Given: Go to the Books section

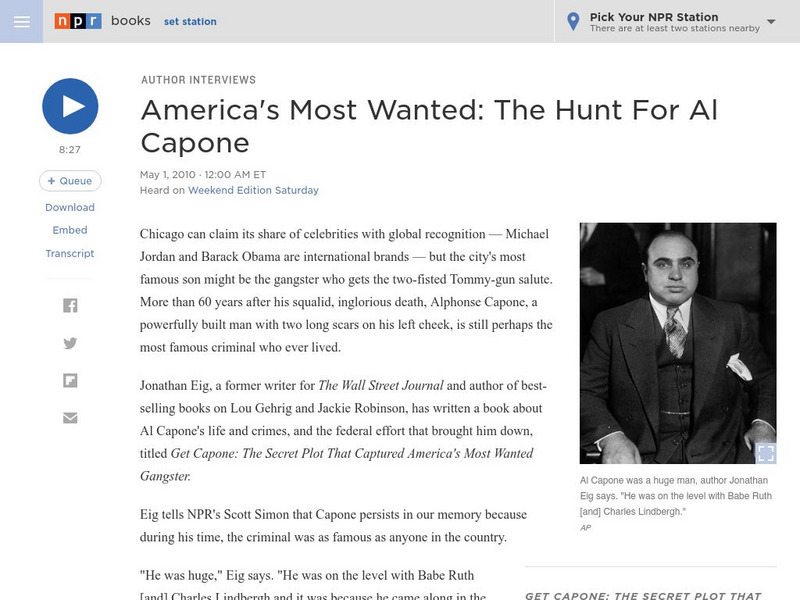Looking at the screenshot, I should (131, 21).
